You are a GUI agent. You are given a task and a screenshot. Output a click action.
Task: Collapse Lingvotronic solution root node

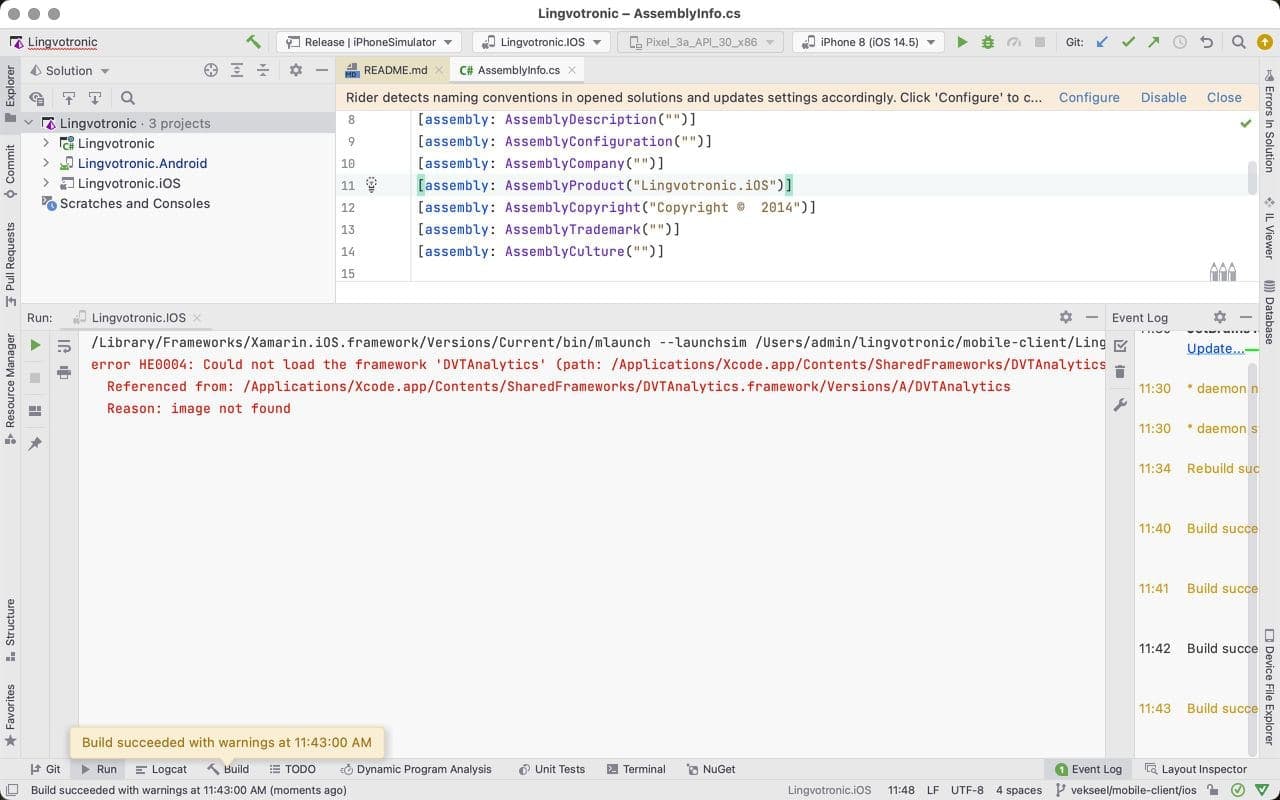[29, 123]
